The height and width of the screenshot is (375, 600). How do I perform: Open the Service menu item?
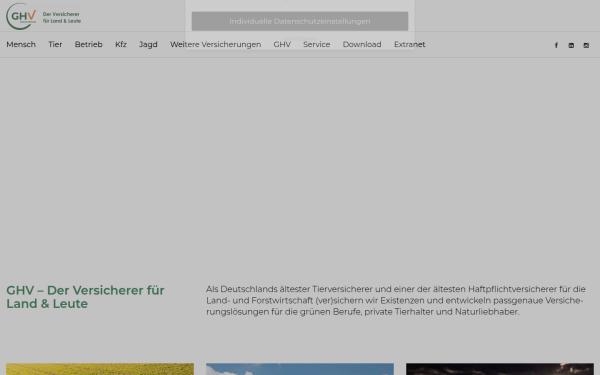316,44
